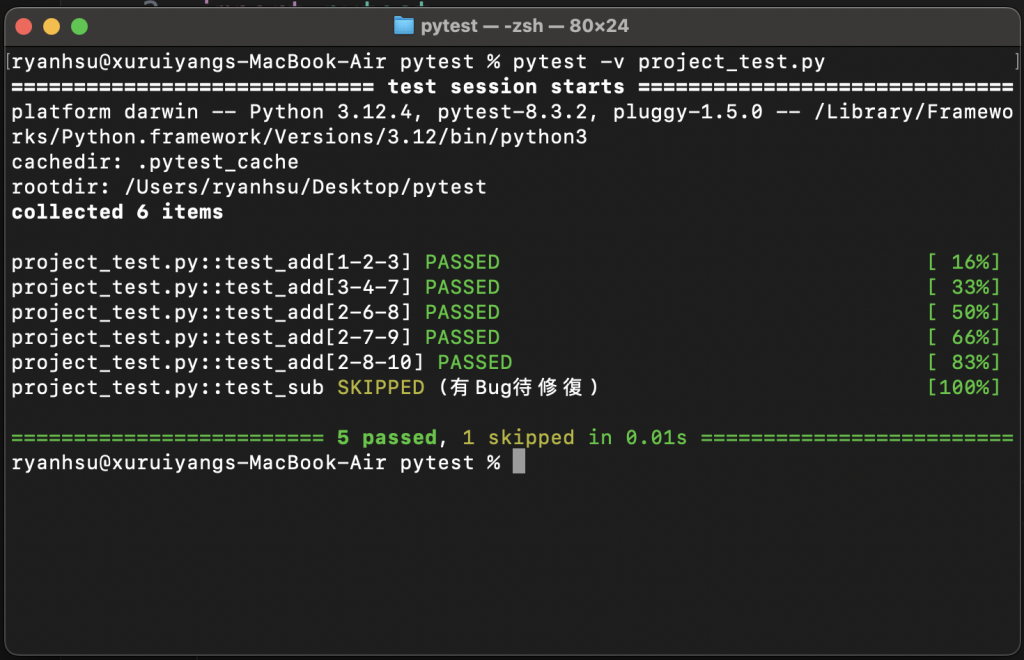The image size is (1024, 660).
Task: Click the '1 skipped' summary text
Action: click(519, 437)
